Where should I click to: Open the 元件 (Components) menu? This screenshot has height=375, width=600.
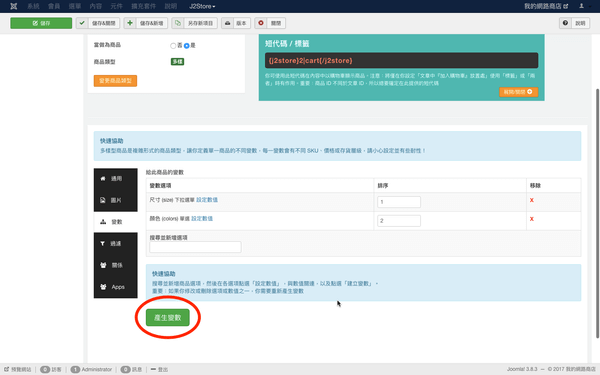click(x=116, y=6)
